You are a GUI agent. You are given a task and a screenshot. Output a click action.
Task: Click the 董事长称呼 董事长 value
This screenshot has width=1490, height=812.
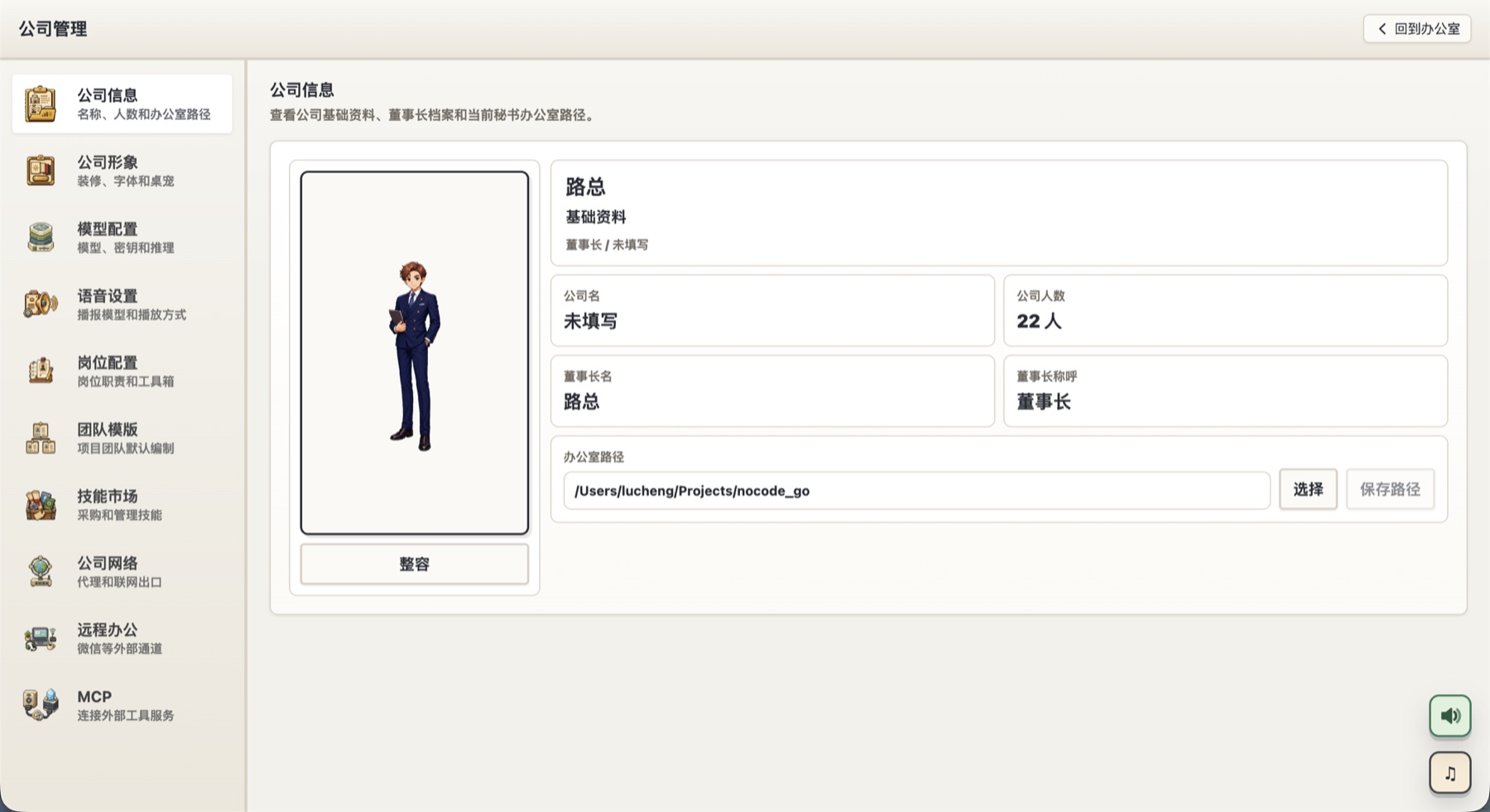1043,402
